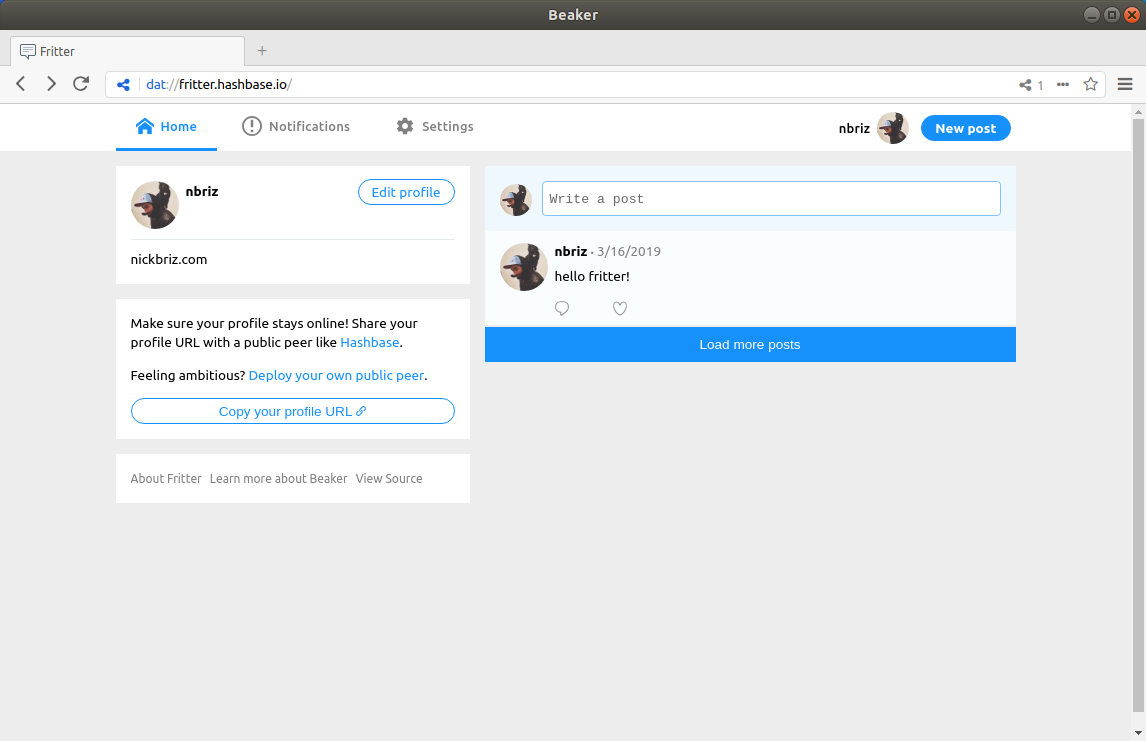Click the Edit profile button
The width and height of the screenshot is (1146, 741).
tap(406, 192)
